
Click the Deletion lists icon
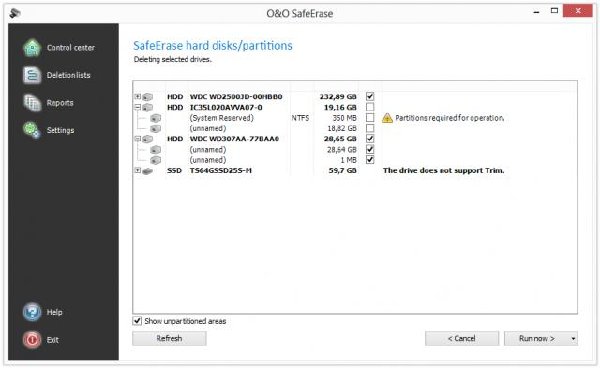32,75
